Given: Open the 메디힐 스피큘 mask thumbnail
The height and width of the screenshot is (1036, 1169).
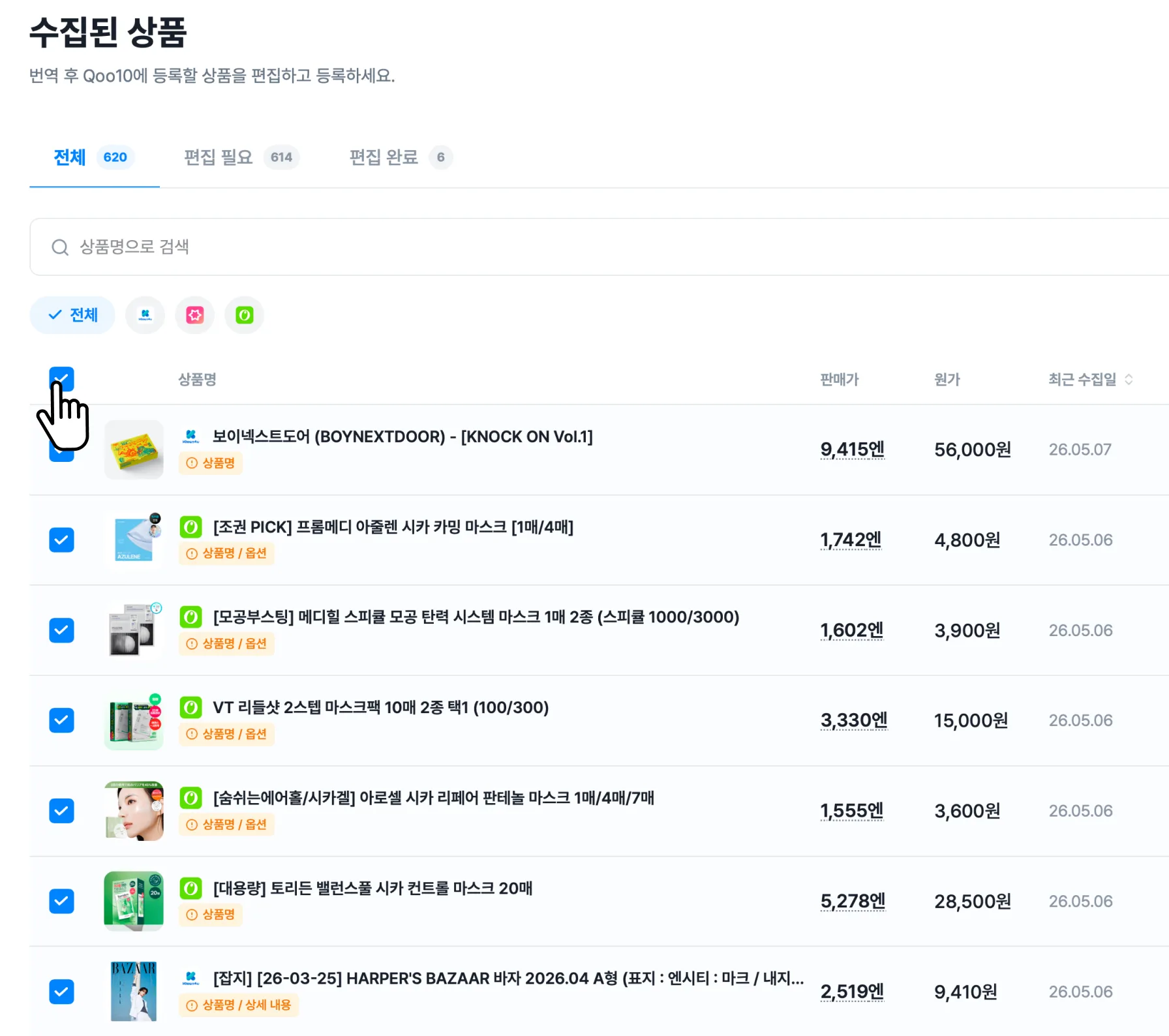Looking at the screenshot, I should coord(134,630).
